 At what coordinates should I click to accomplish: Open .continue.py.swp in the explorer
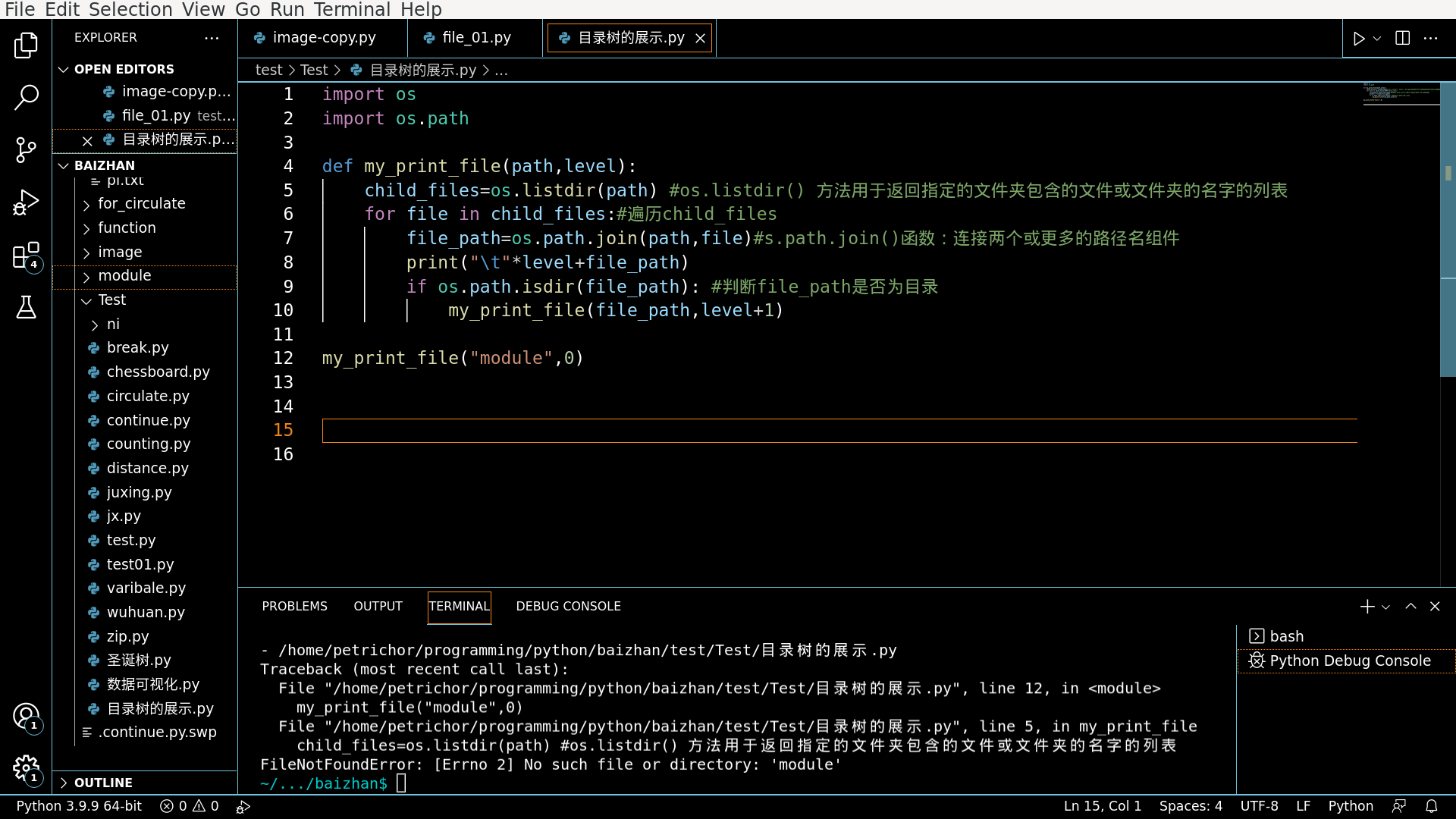(x=144, y=733)
